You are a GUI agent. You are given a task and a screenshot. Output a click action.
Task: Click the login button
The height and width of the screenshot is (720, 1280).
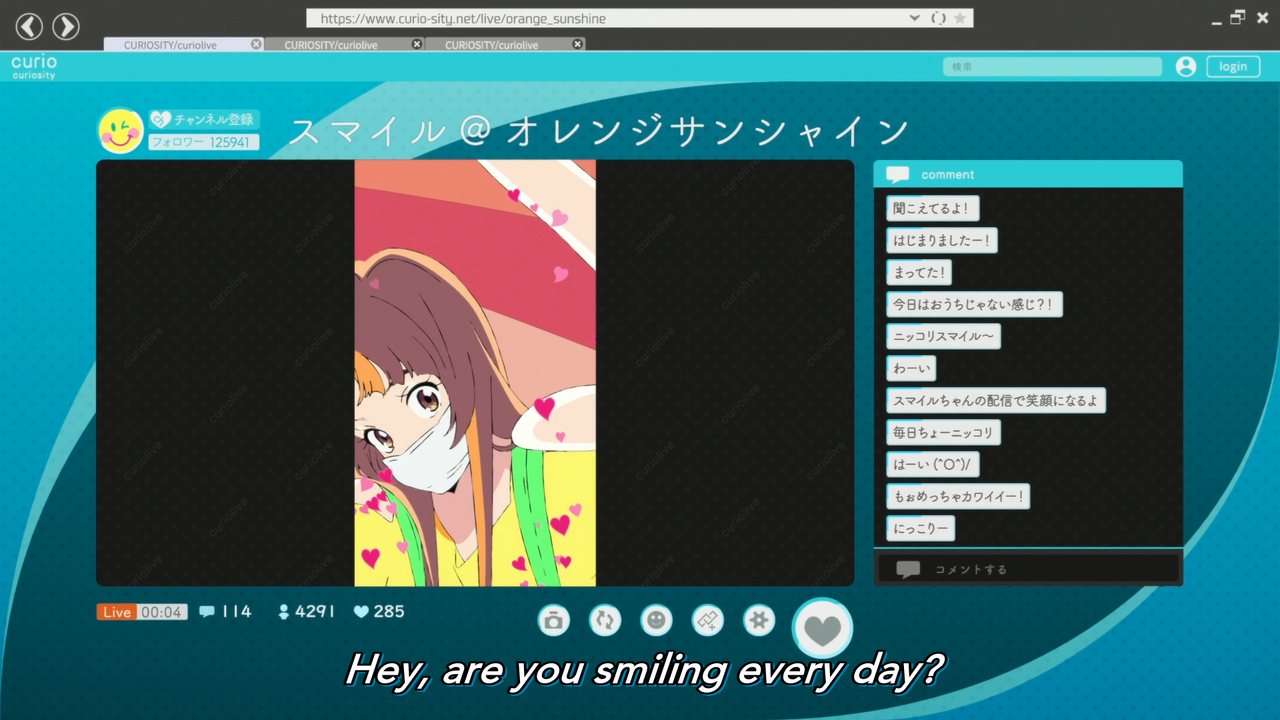tap(1233, 67)
